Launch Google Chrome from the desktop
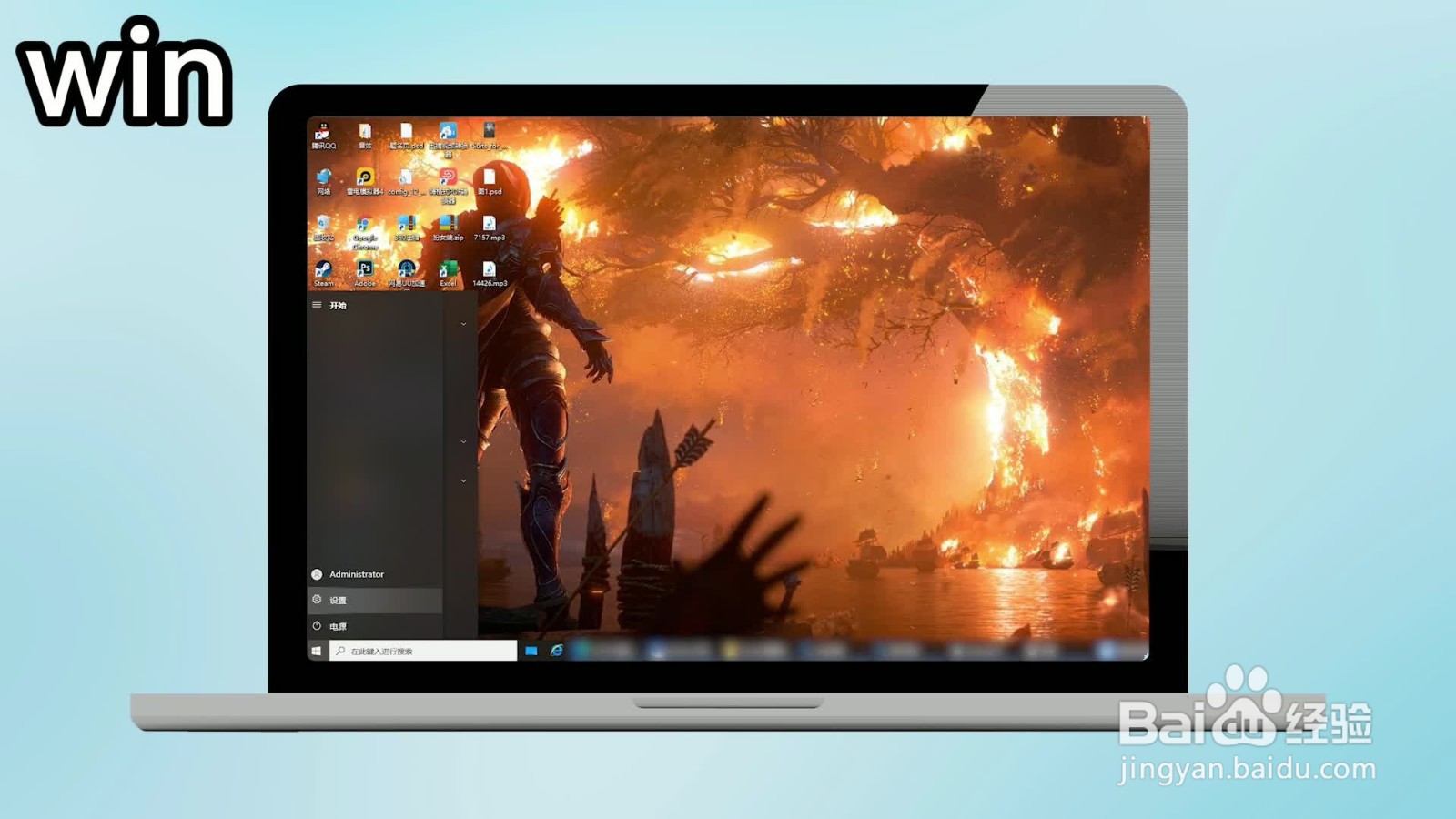 pos(365,232)
